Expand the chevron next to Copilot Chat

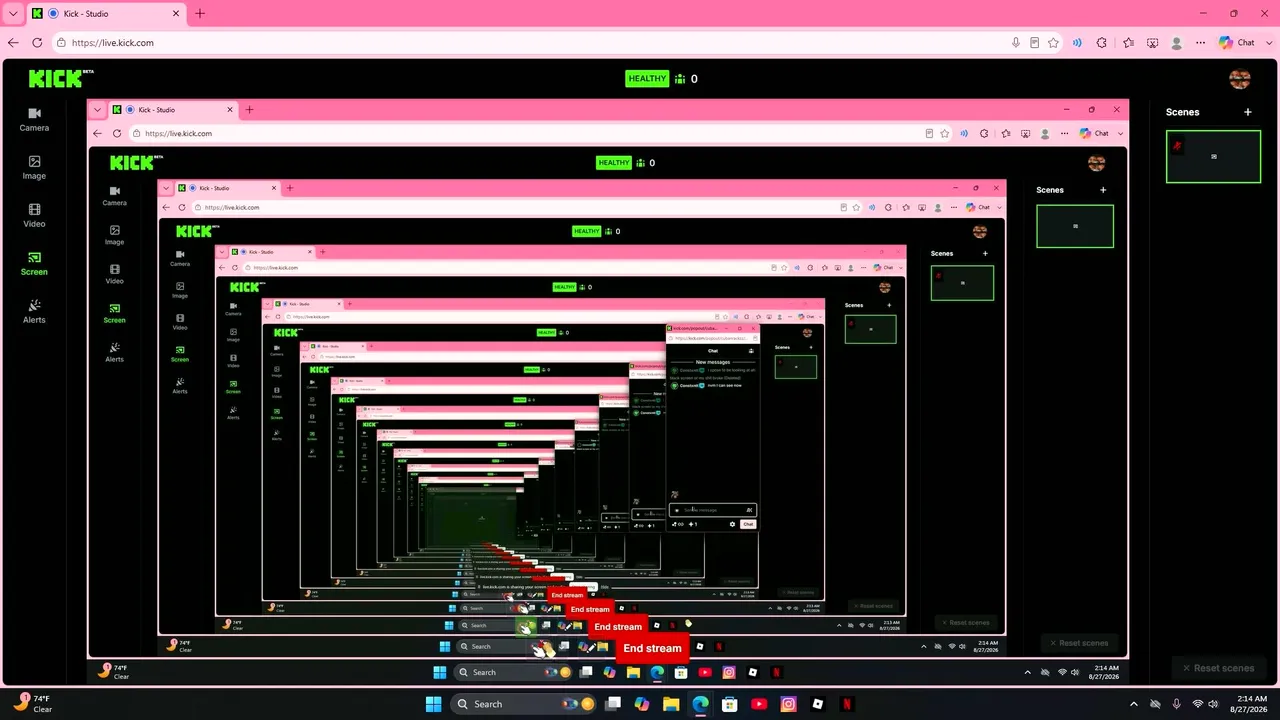[x=1268, y=43]
